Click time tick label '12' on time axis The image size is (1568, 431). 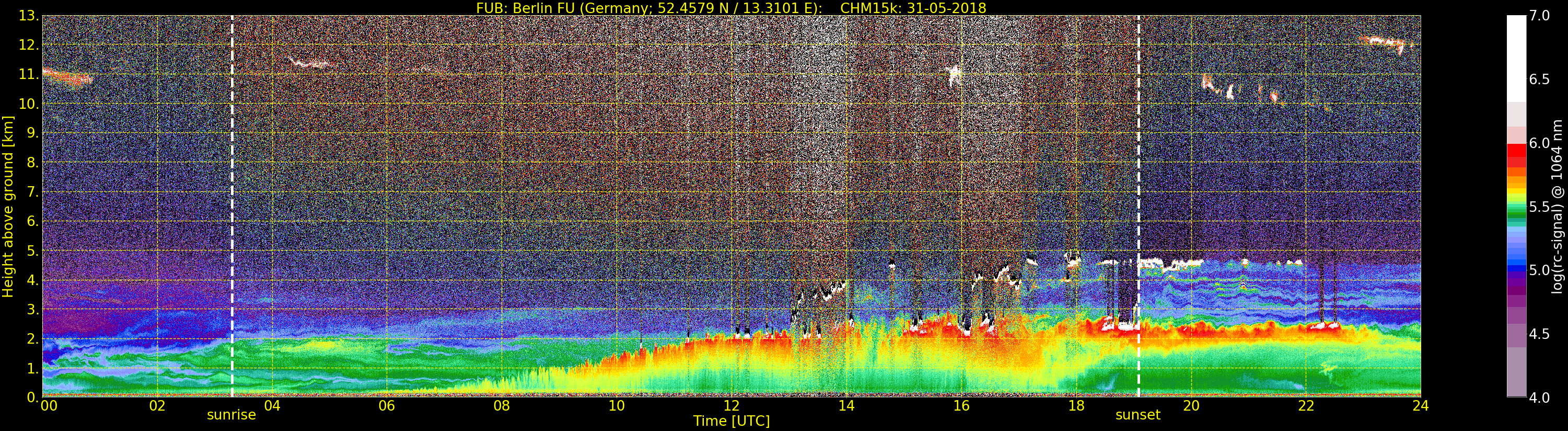coord(731,405)
